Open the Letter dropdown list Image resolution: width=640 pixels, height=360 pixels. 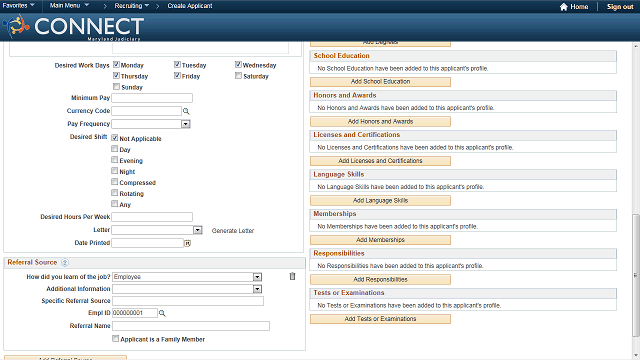[198, 230]
